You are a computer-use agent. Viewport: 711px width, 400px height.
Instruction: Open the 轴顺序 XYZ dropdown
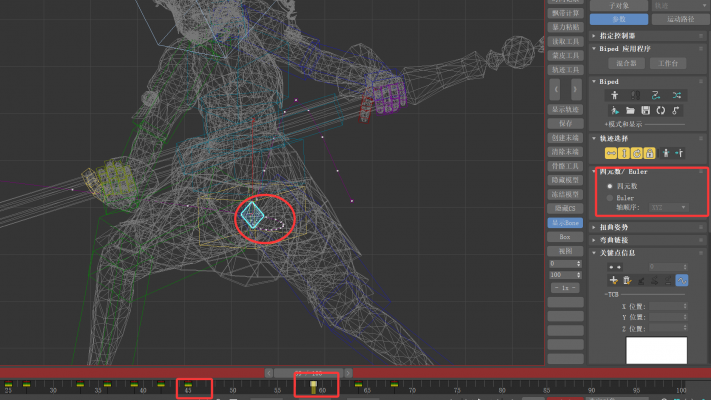(x=669, y=207)
